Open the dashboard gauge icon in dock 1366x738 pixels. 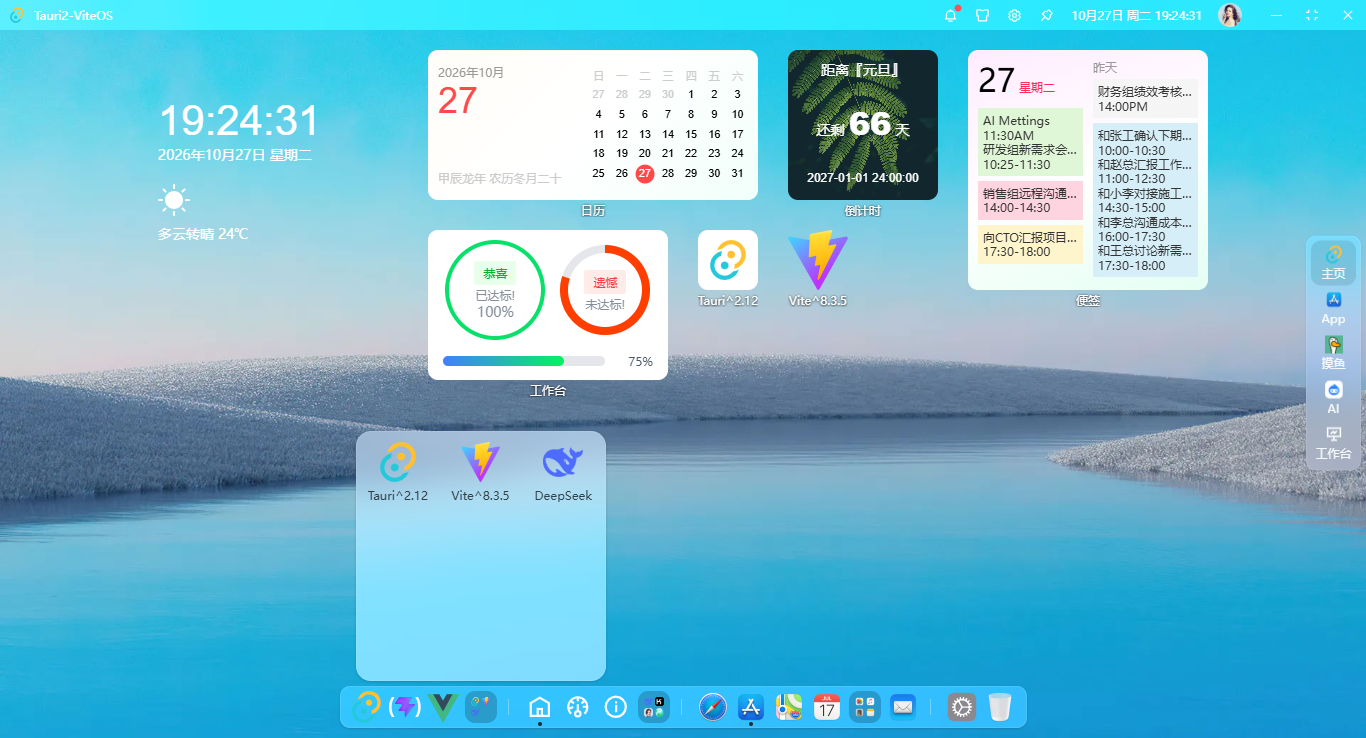[577, 707]
